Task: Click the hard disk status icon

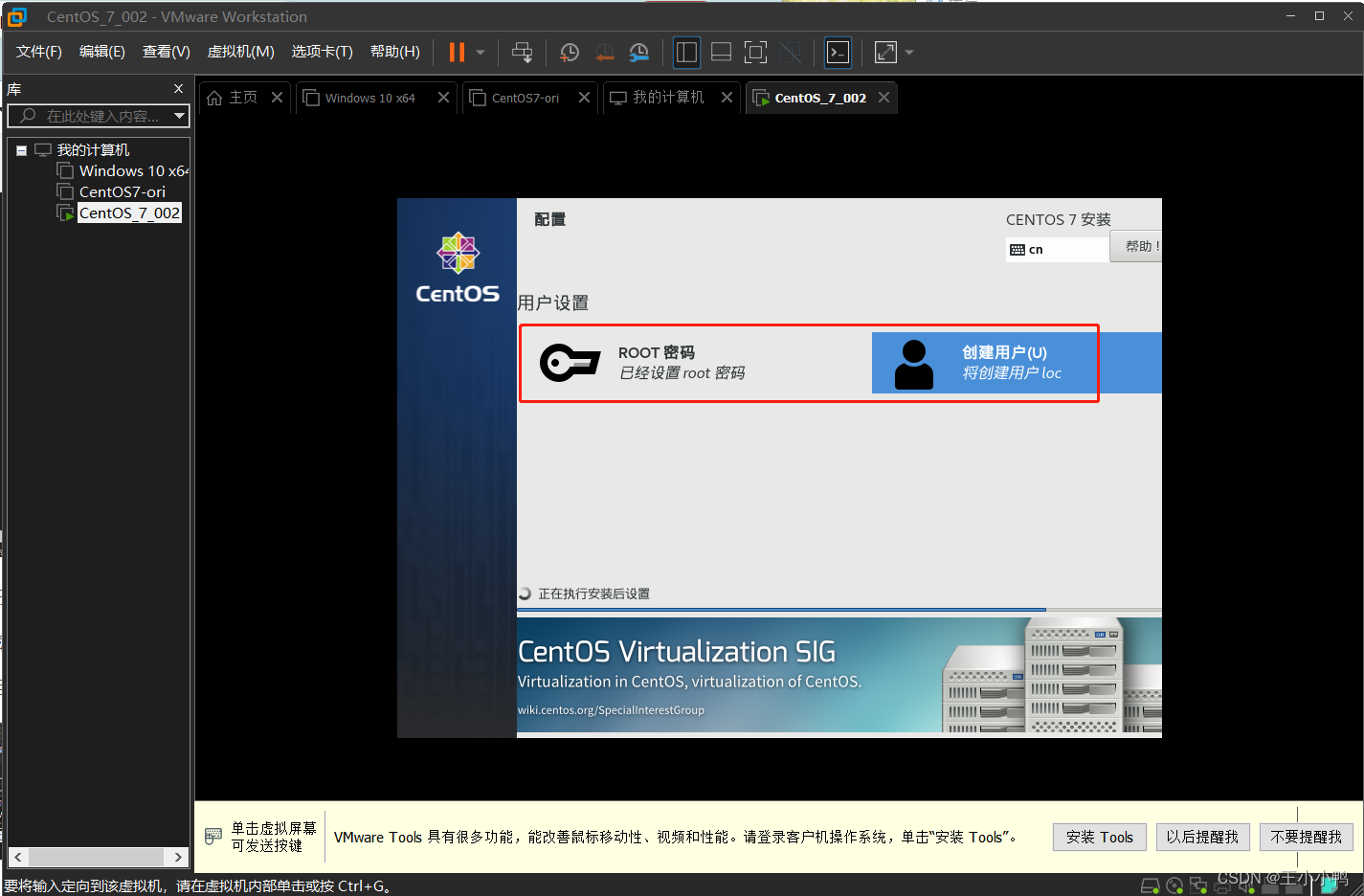Action: [1151, 885]
